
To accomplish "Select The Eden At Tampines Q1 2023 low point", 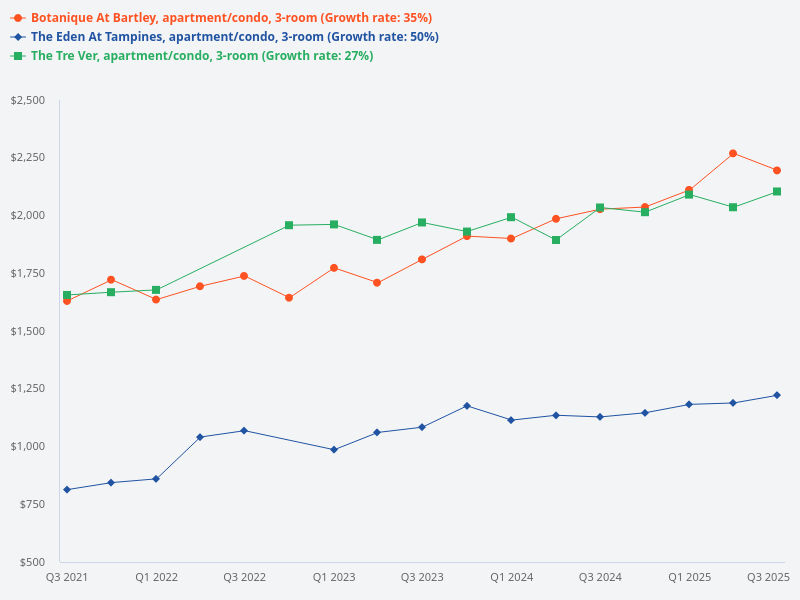I will pos(333,449).
